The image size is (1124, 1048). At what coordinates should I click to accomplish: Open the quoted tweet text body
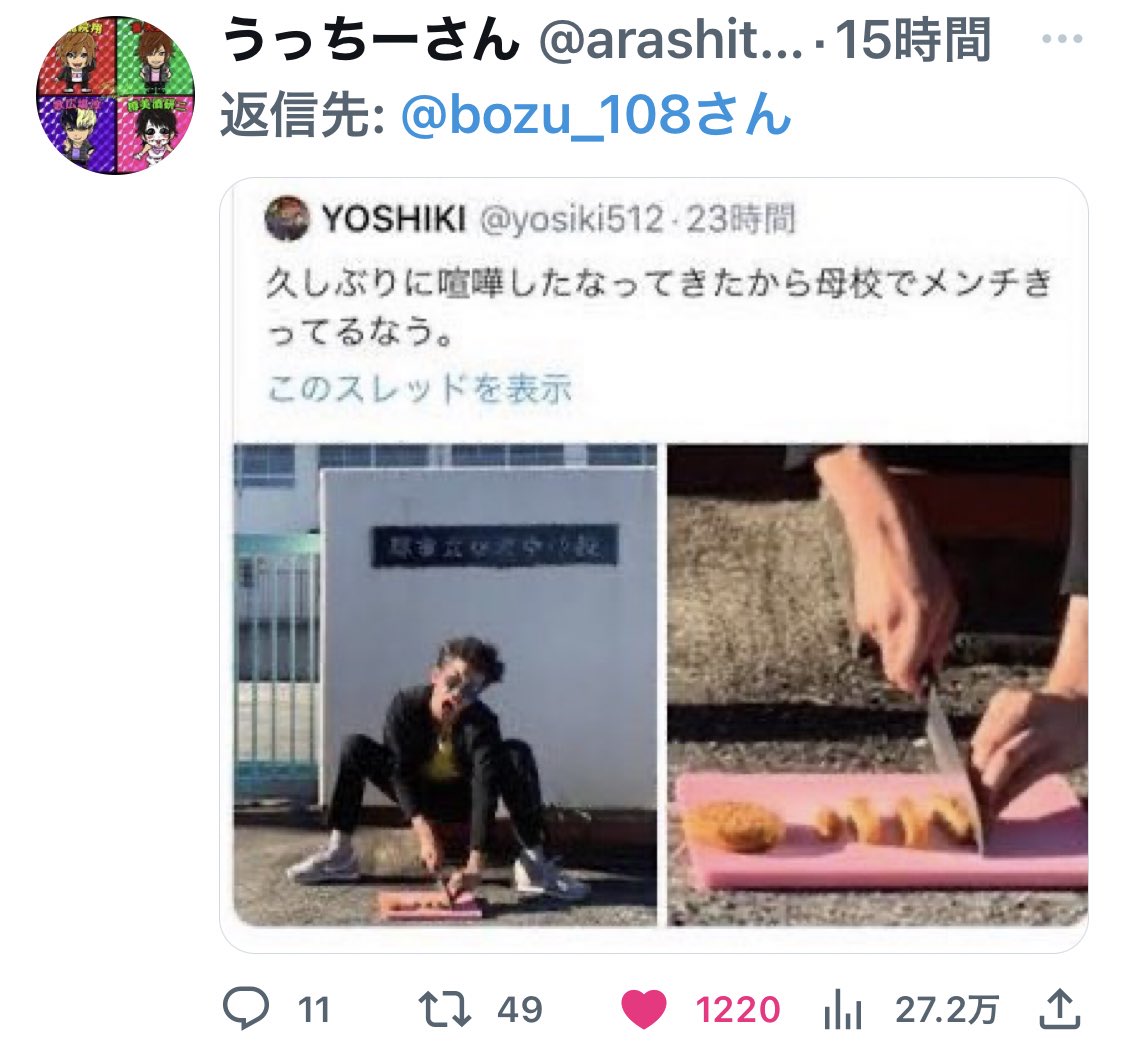pos(659,308)
